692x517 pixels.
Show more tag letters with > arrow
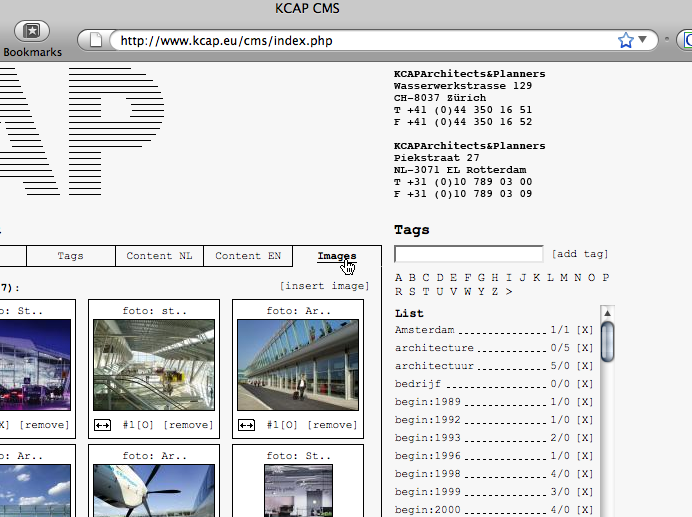pyautogui.click(x=508, y=292)
